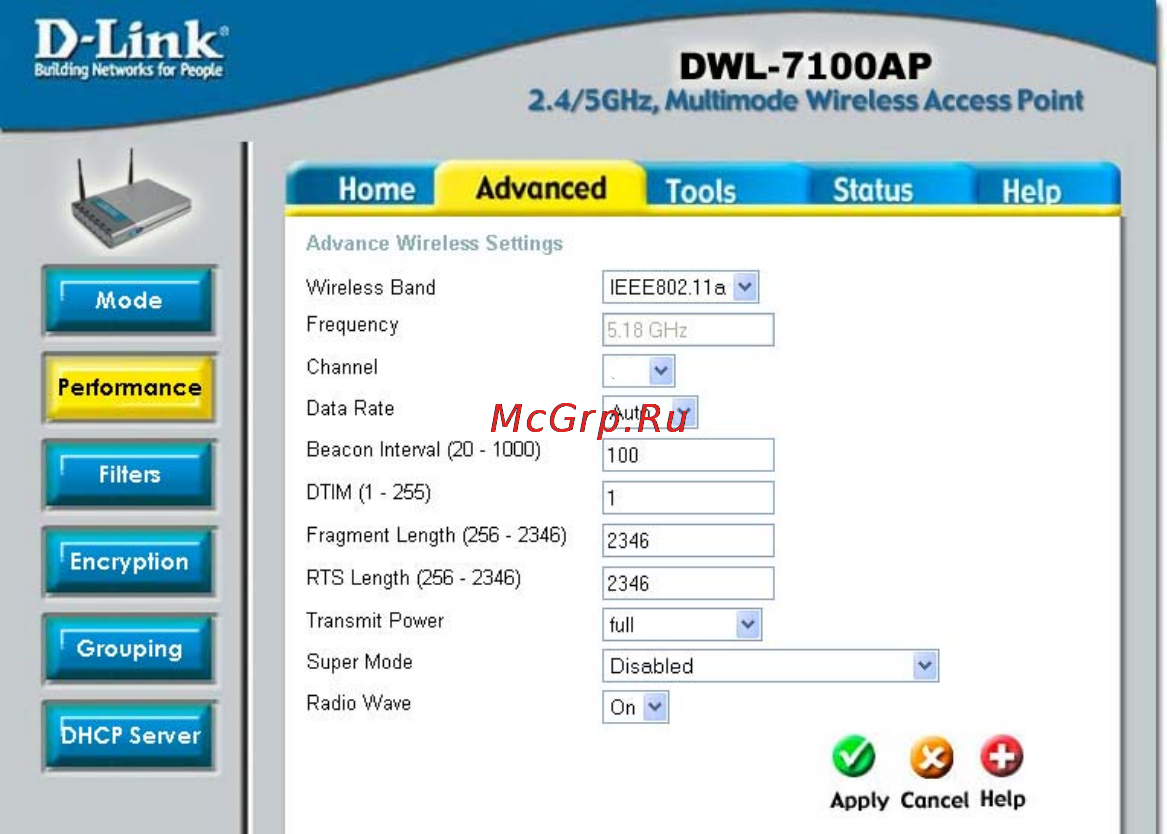Select the Performance sidebar button
The width and height of the screenshot is (1167, 834).
129,388
